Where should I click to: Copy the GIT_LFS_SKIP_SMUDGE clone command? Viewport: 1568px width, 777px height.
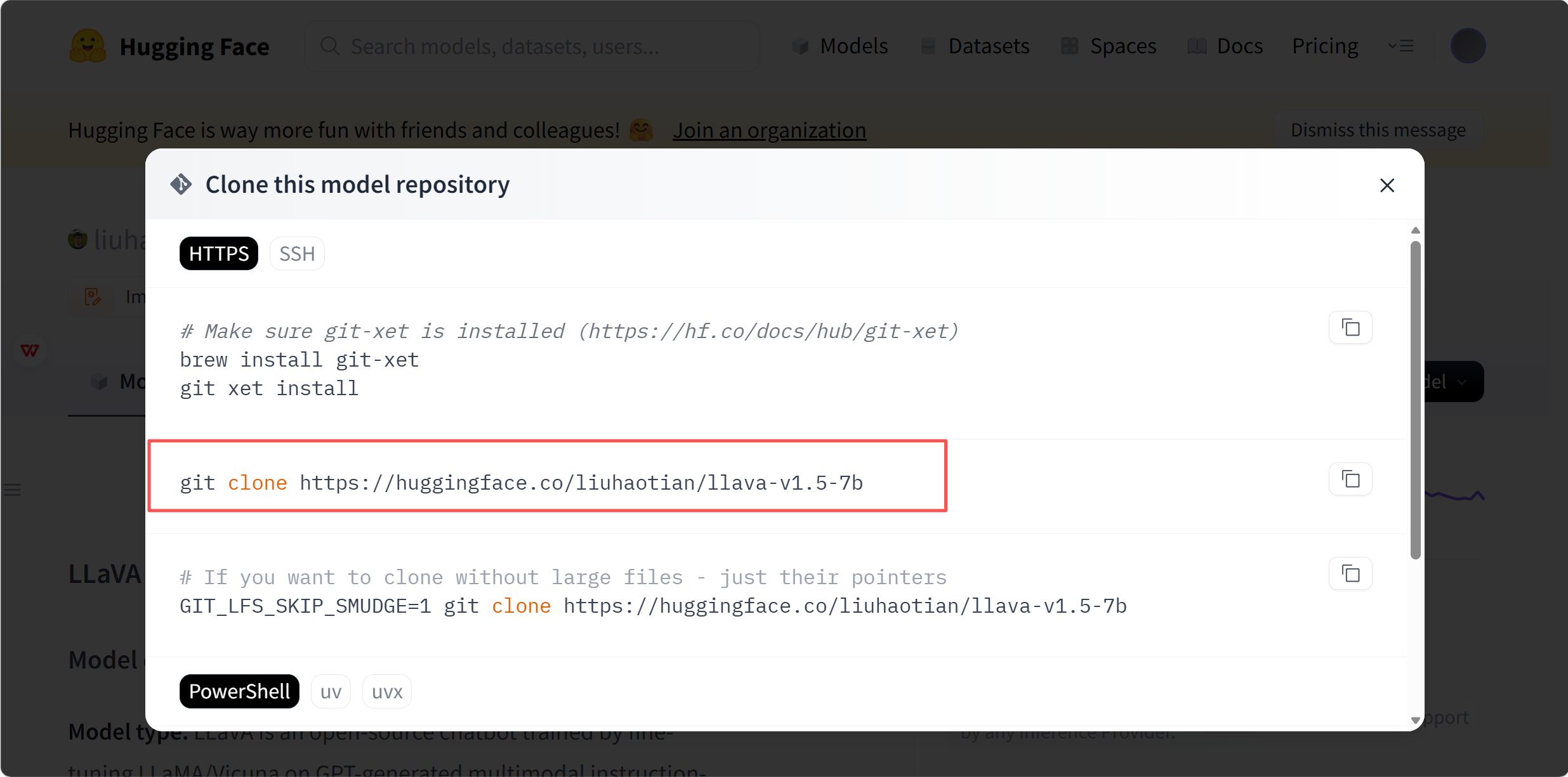[1350, 574]
